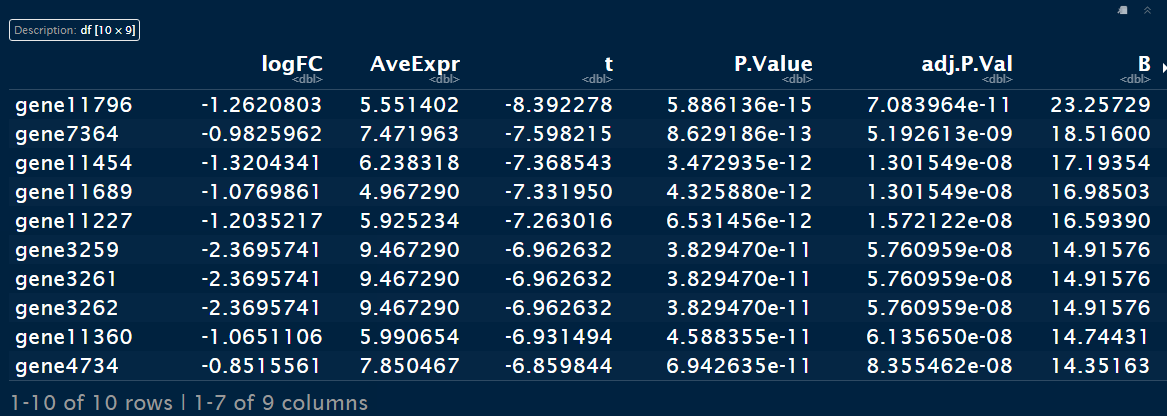Image resolution: width=1167 pixels, height=416 pixels.
Task: Select row gene11796
Action: (x=71, y=103)
